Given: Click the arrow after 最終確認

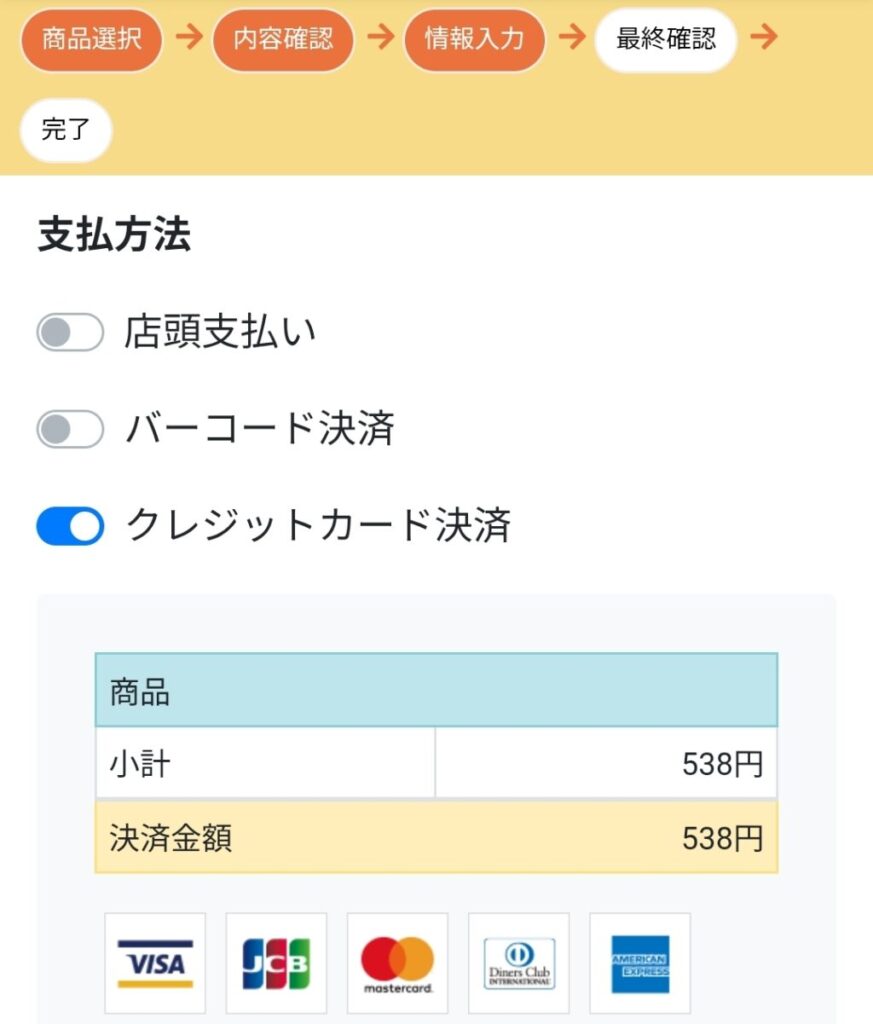Looking at the screenshot, I should pos(764,38).
